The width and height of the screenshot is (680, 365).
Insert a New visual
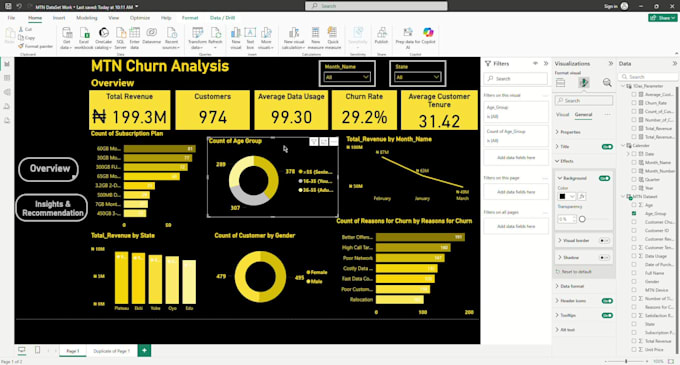click(235, 38)
